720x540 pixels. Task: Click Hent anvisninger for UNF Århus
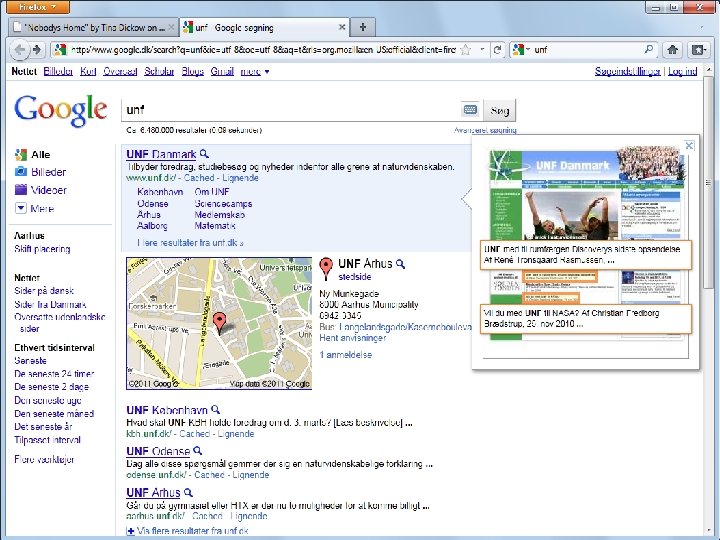coord(353,338)
